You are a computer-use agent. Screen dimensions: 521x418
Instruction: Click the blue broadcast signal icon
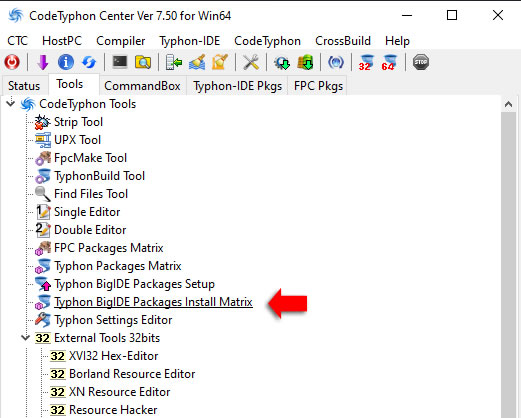point(336,62)
